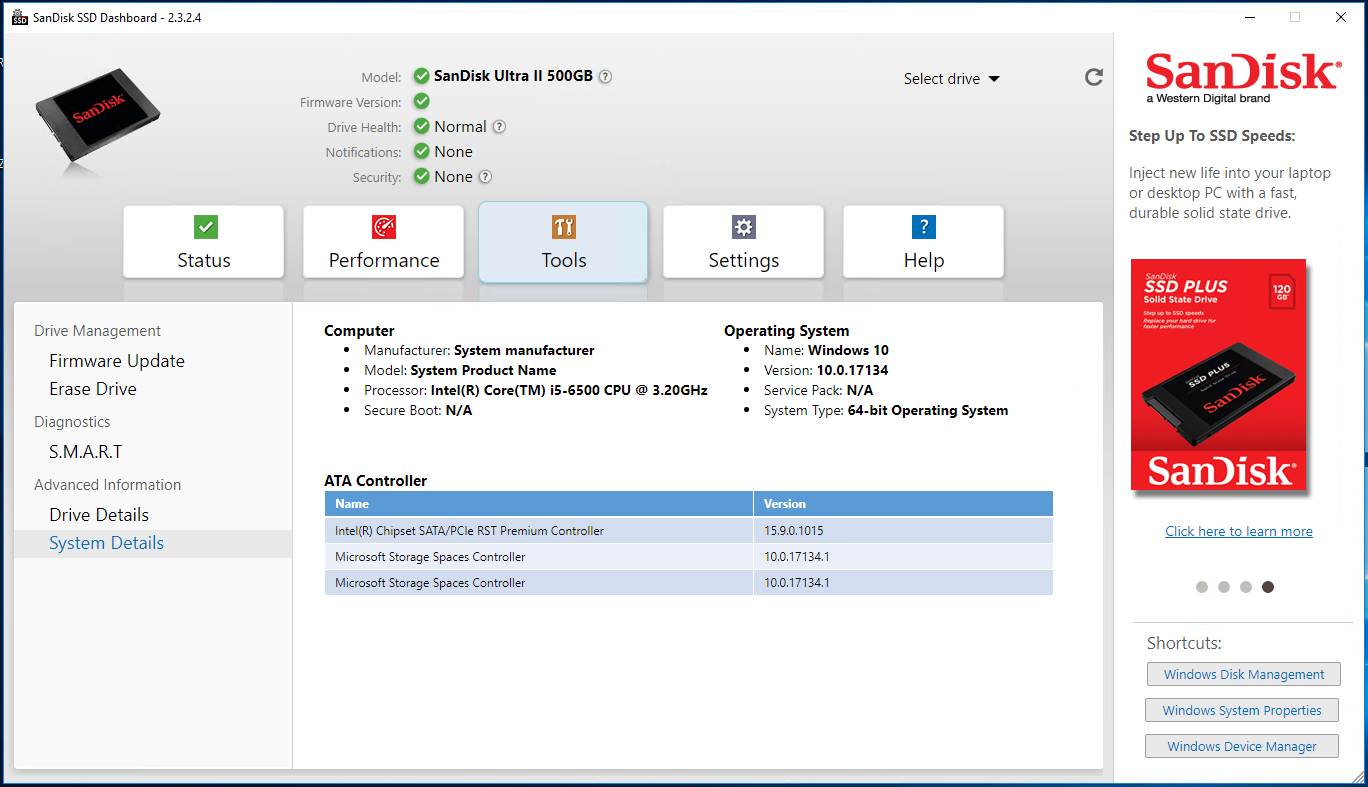Screen dimensions: 1368x787
Task: Click the Security value None
Action: point(454,177)
